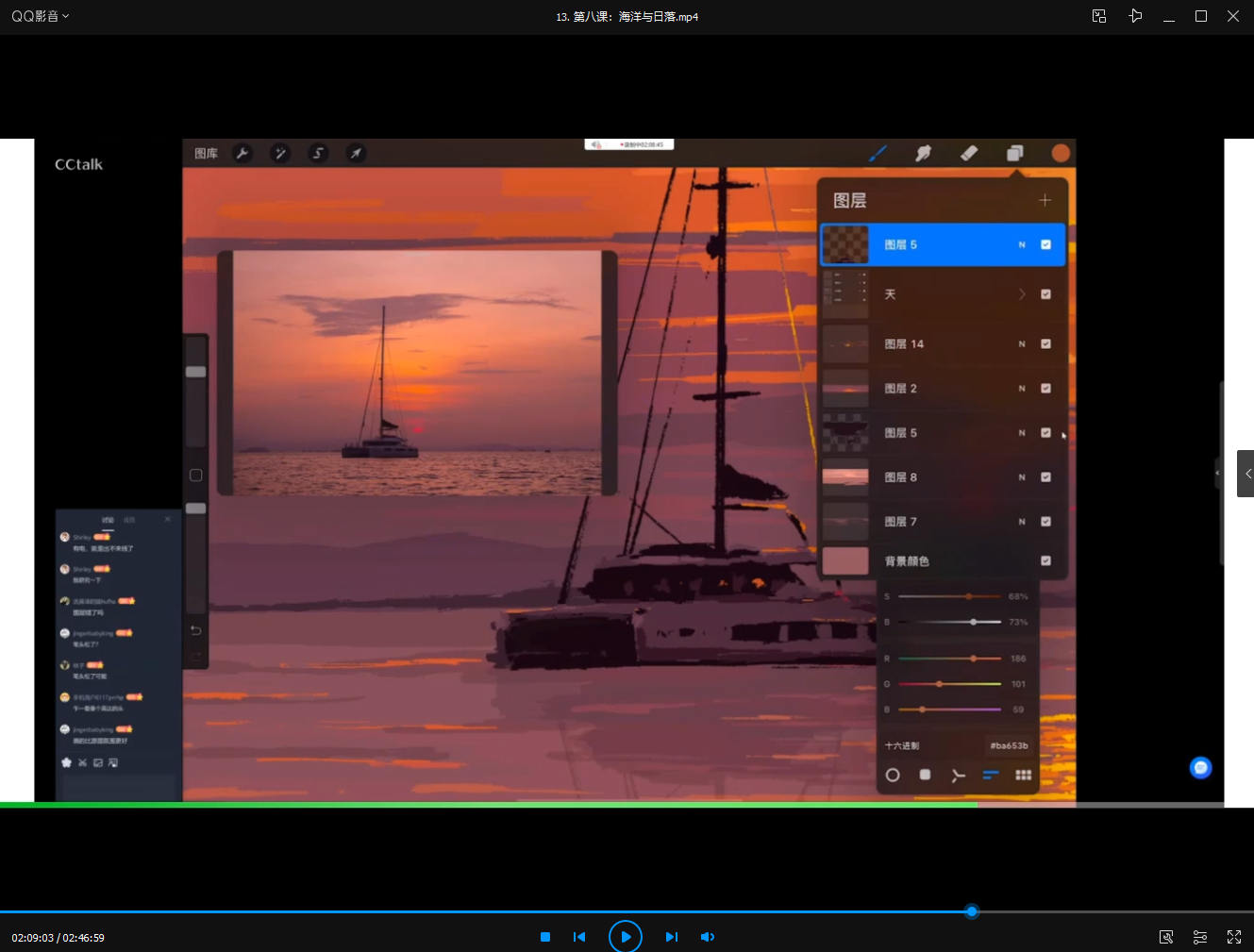Skip to the previous video
Image resolution: width=1254 pixels, height=952 pixels.
coord(579,937)
